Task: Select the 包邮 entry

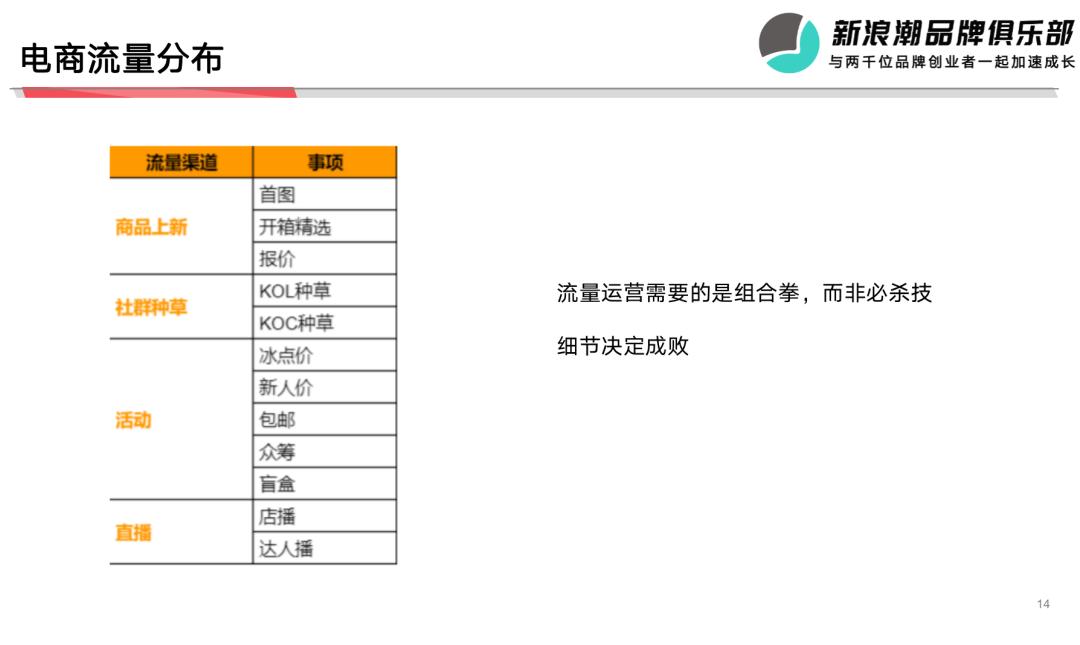Action: point(322,418)
